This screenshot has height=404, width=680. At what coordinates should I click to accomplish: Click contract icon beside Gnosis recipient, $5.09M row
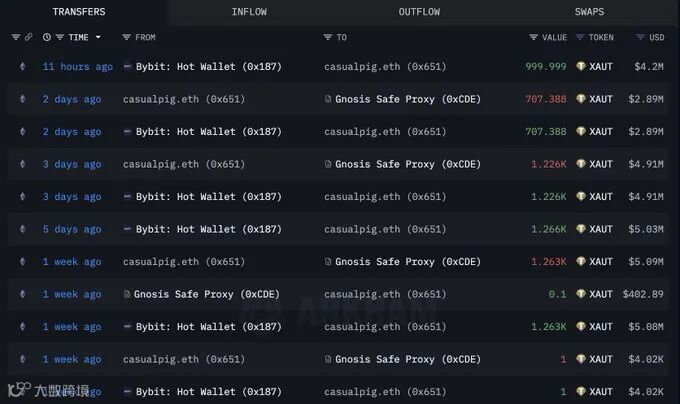click(x=328, y=262)
